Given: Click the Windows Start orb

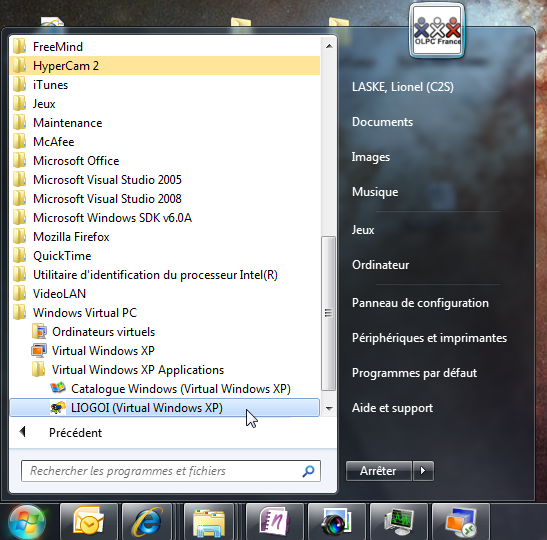Looking at the screenshot, I should point(27,522).
